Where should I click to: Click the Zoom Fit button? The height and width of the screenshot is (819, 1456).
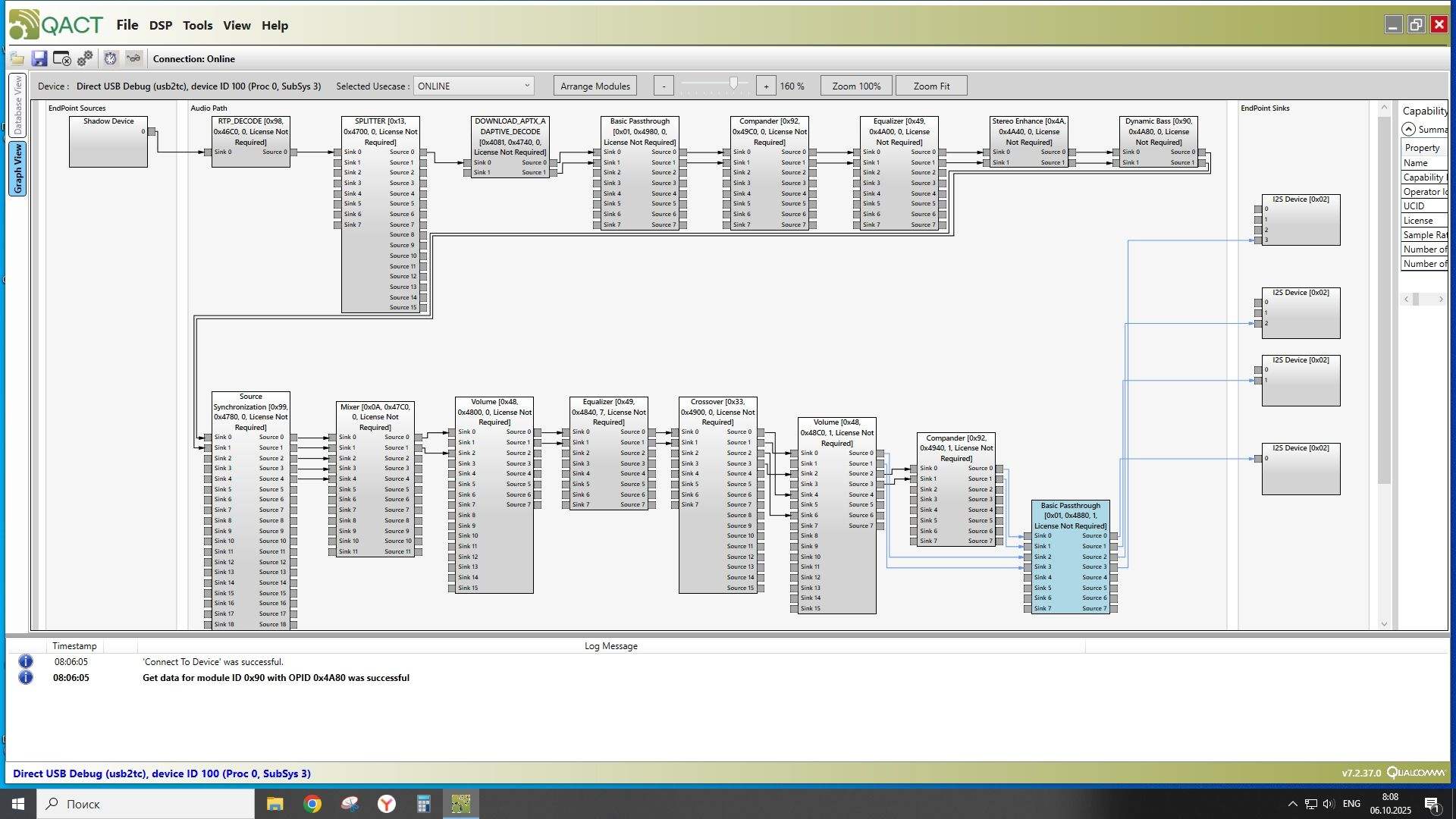click(x=930, y=86)
